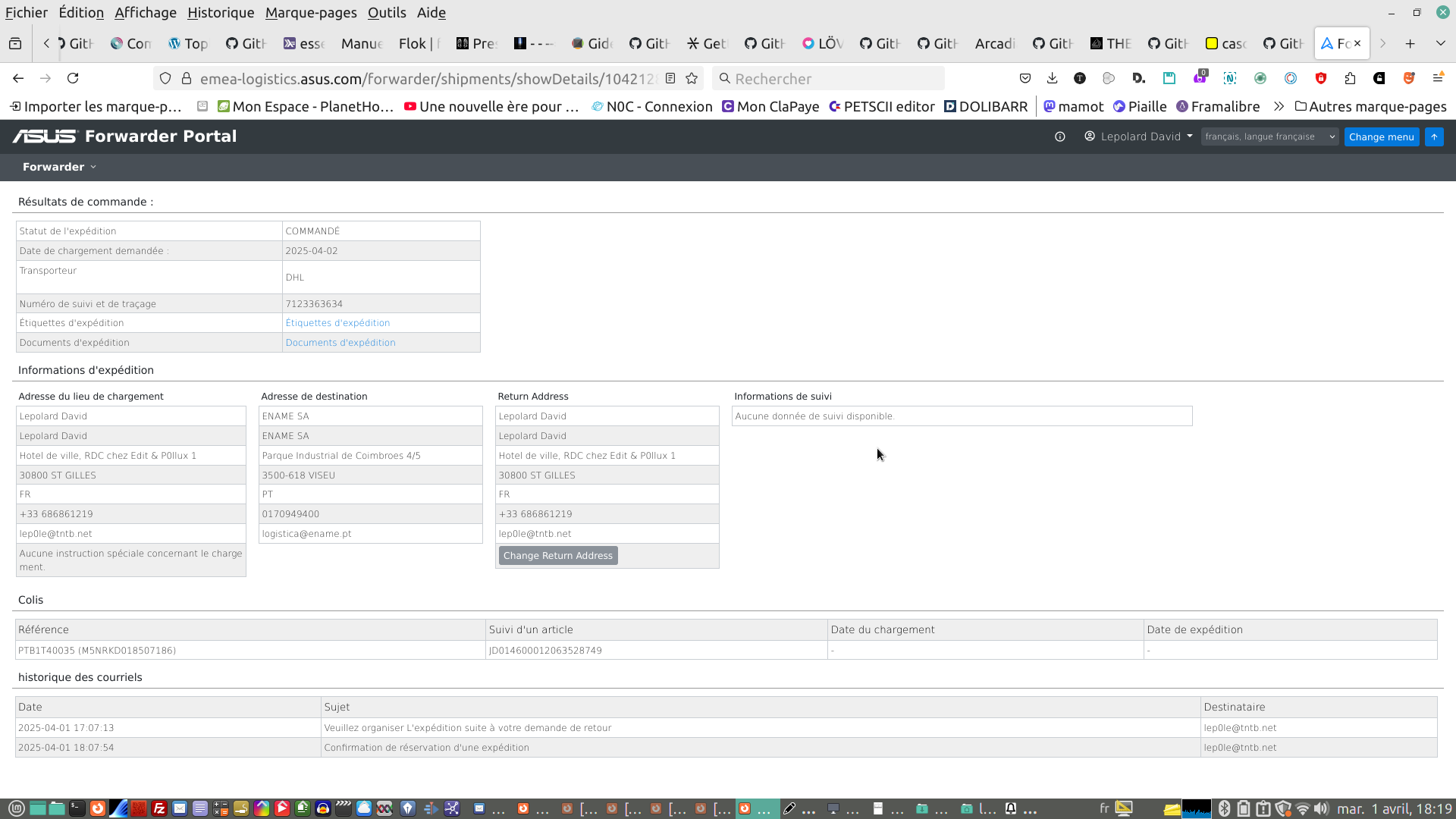Open the Étiquettes d'expédition link

click(337, 323)
